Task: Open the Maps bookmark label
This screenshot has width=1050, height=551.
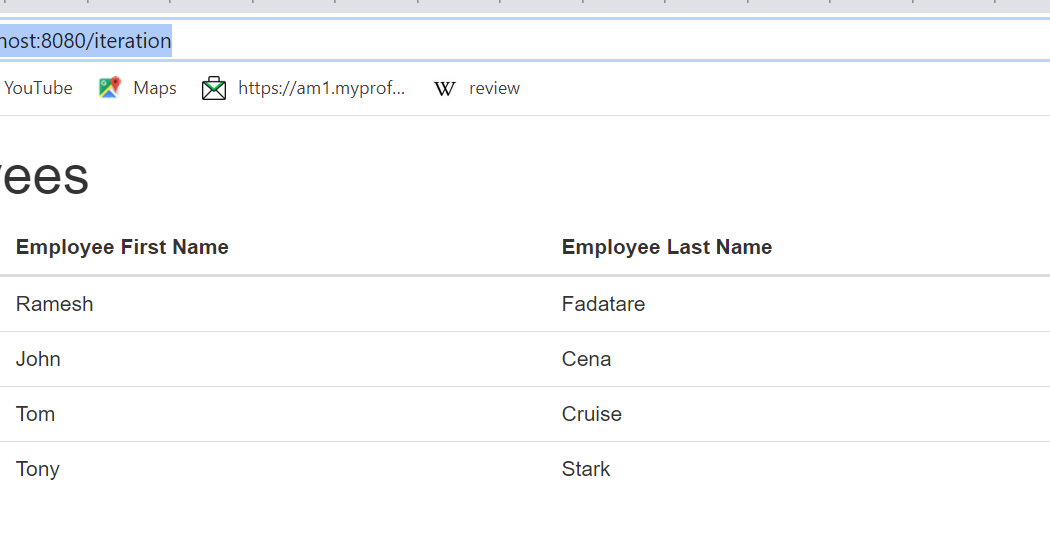Action: pyautogui.click(x=155, y=88)
